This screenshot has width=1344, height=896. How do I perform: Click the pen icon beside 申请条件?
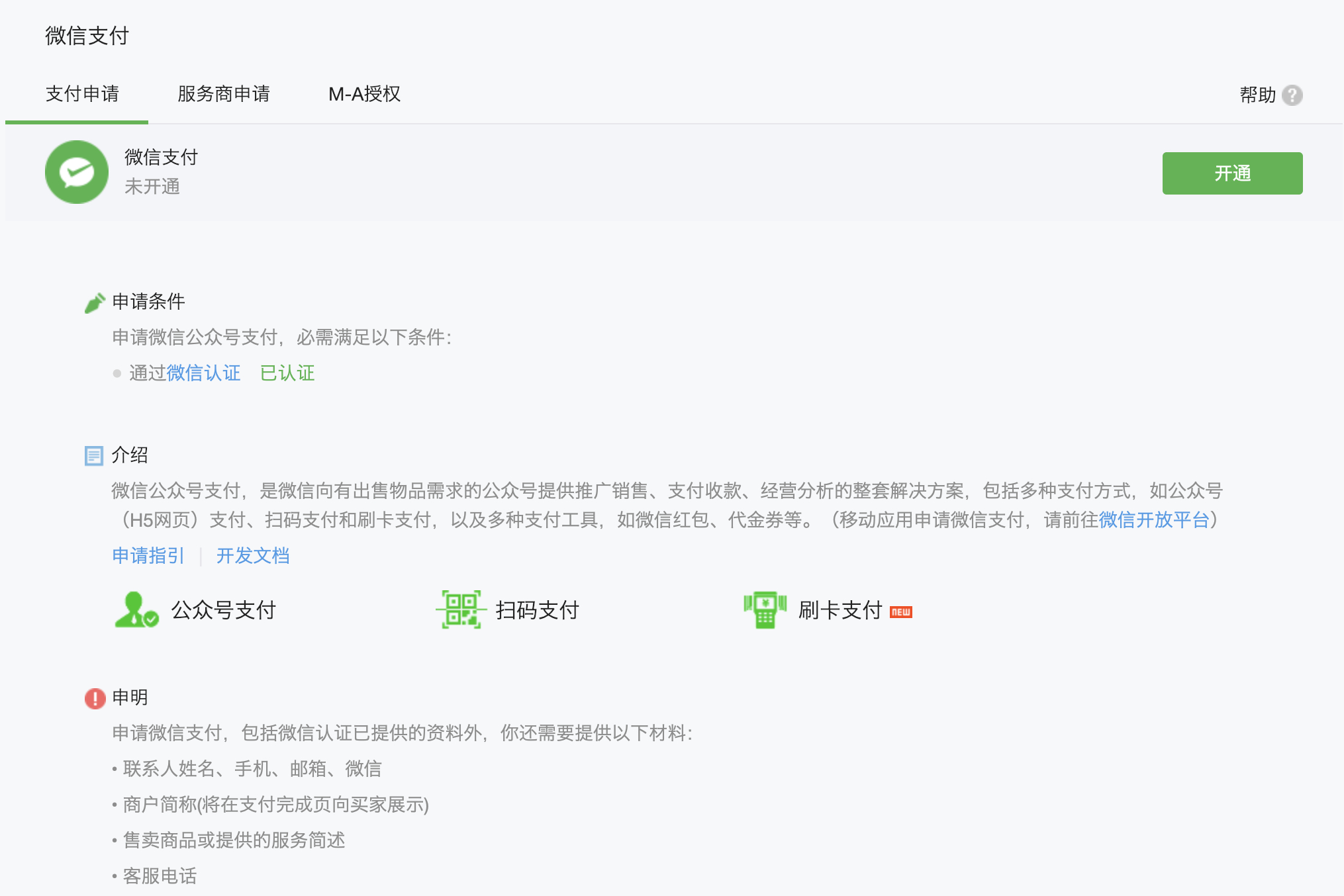95,301
